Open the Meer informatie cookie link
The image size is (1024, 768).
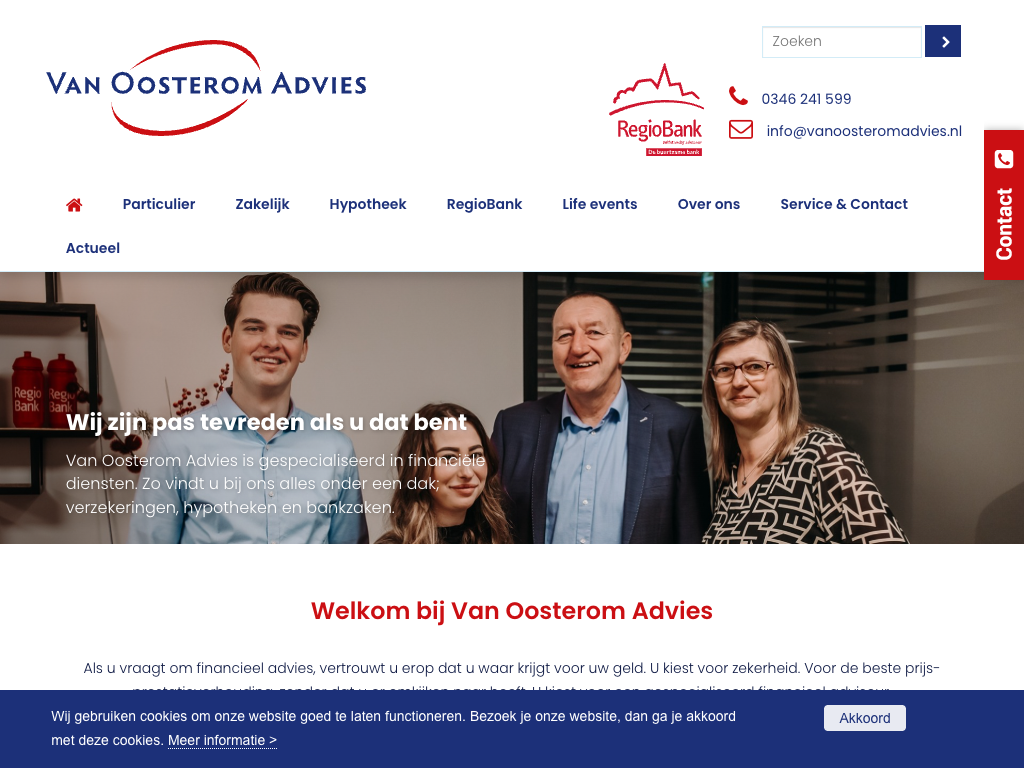click(x=222, y=741)
